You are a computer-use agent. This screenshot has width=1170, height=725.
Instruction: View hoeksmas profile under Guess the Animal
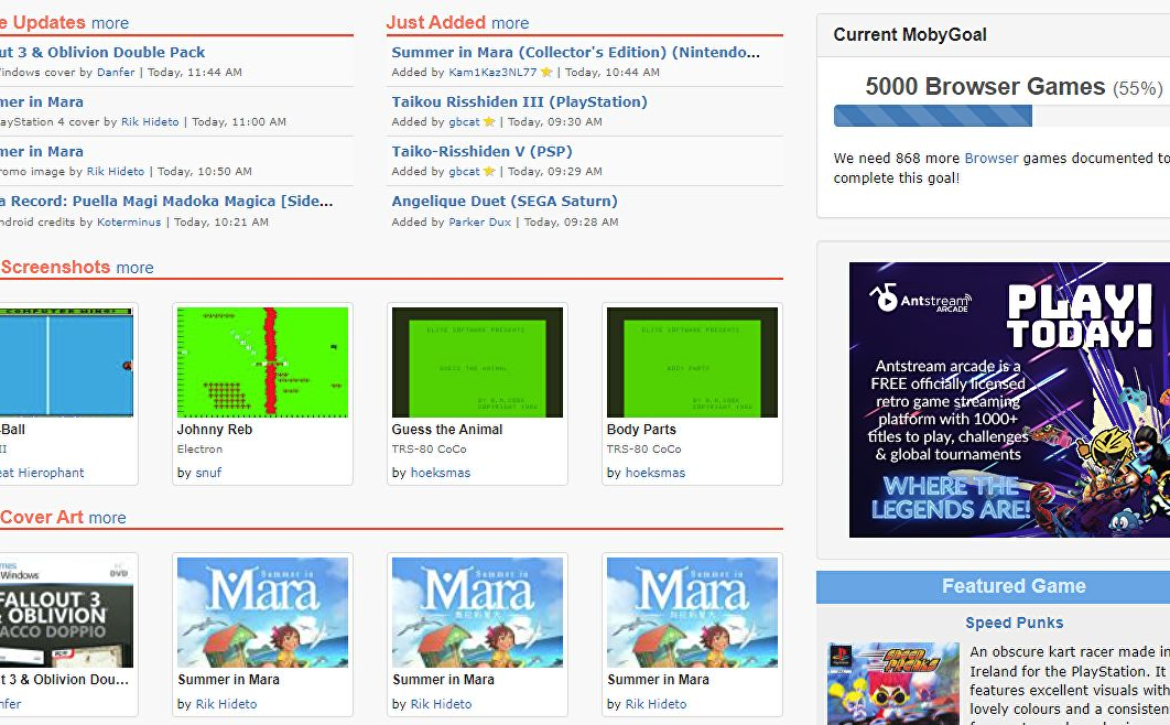440,473
